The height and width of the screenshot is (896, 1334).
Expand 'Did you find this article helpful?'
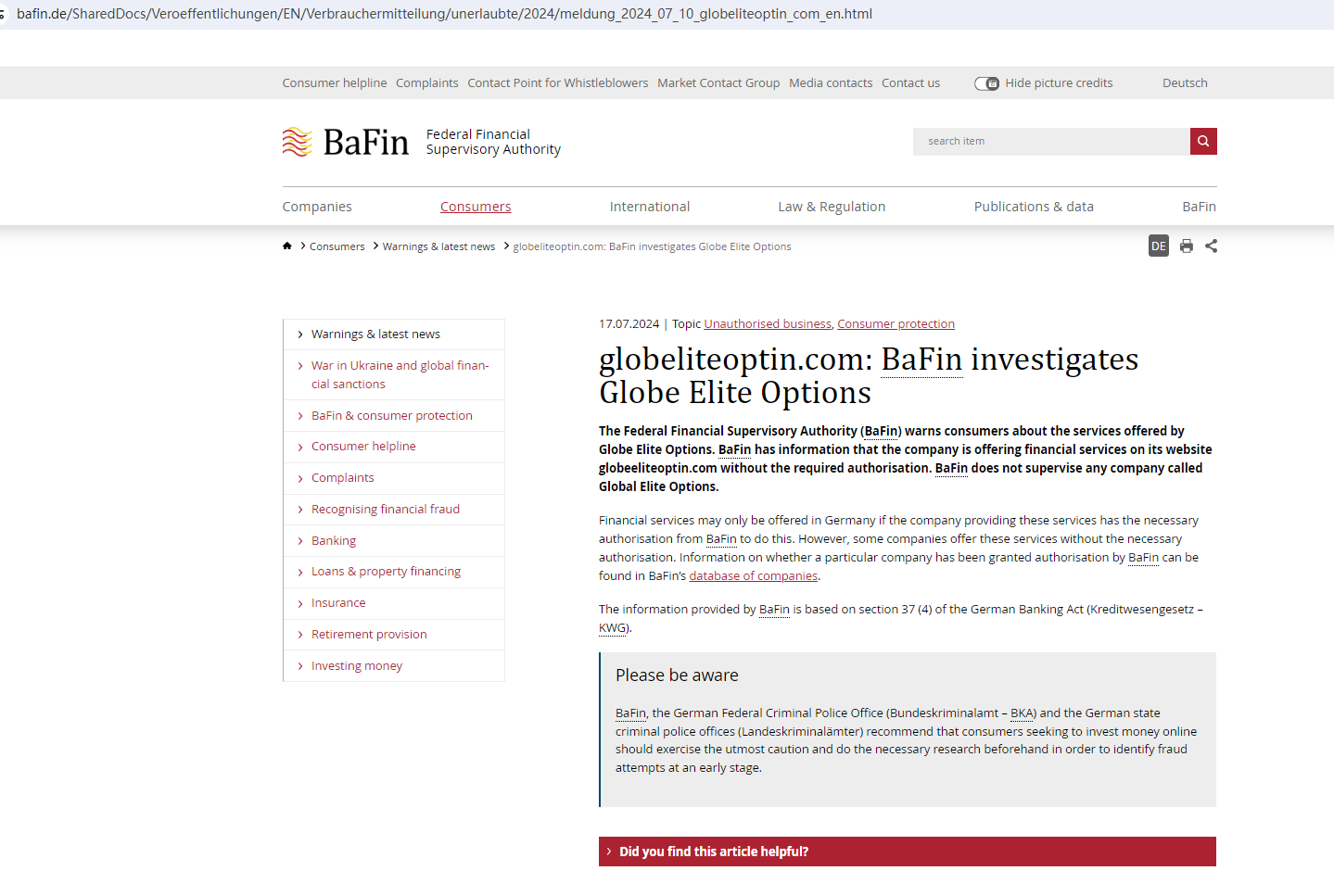pyautogui.click(x=908, y=852)
